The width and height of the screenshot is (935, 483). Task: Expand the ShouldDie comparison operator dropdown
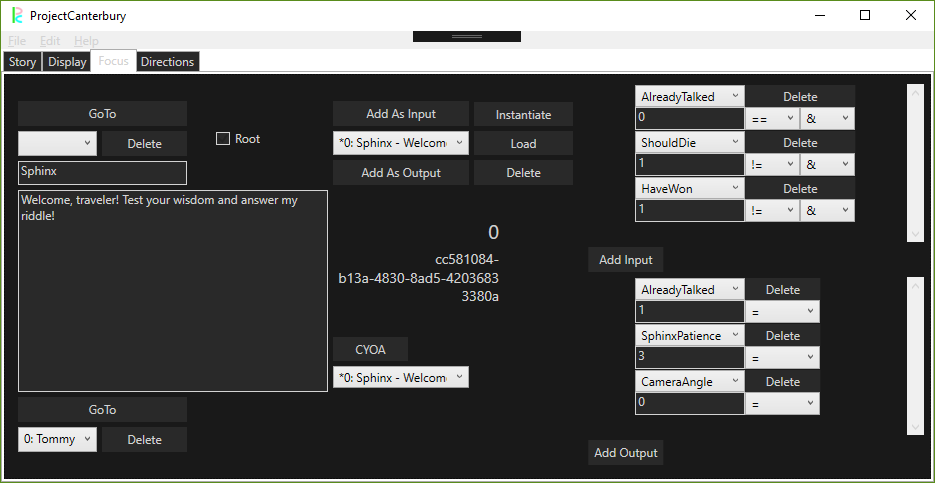tap(772, 164)
